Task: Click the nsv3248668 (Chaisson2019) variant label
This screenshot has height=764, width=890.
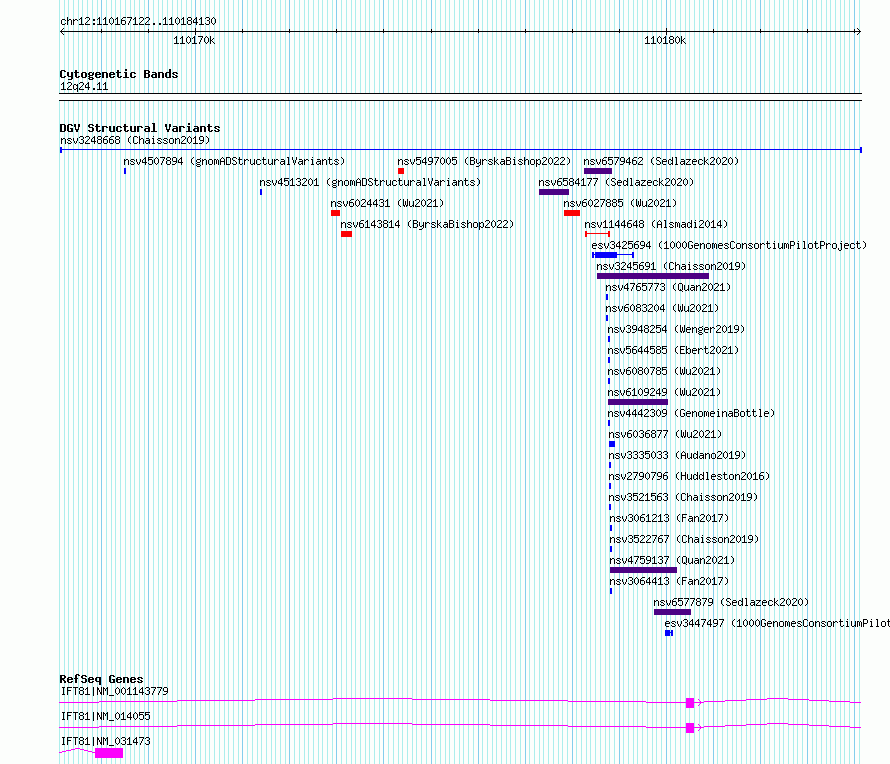Action: pyautogui.click(x=135, y=140)
